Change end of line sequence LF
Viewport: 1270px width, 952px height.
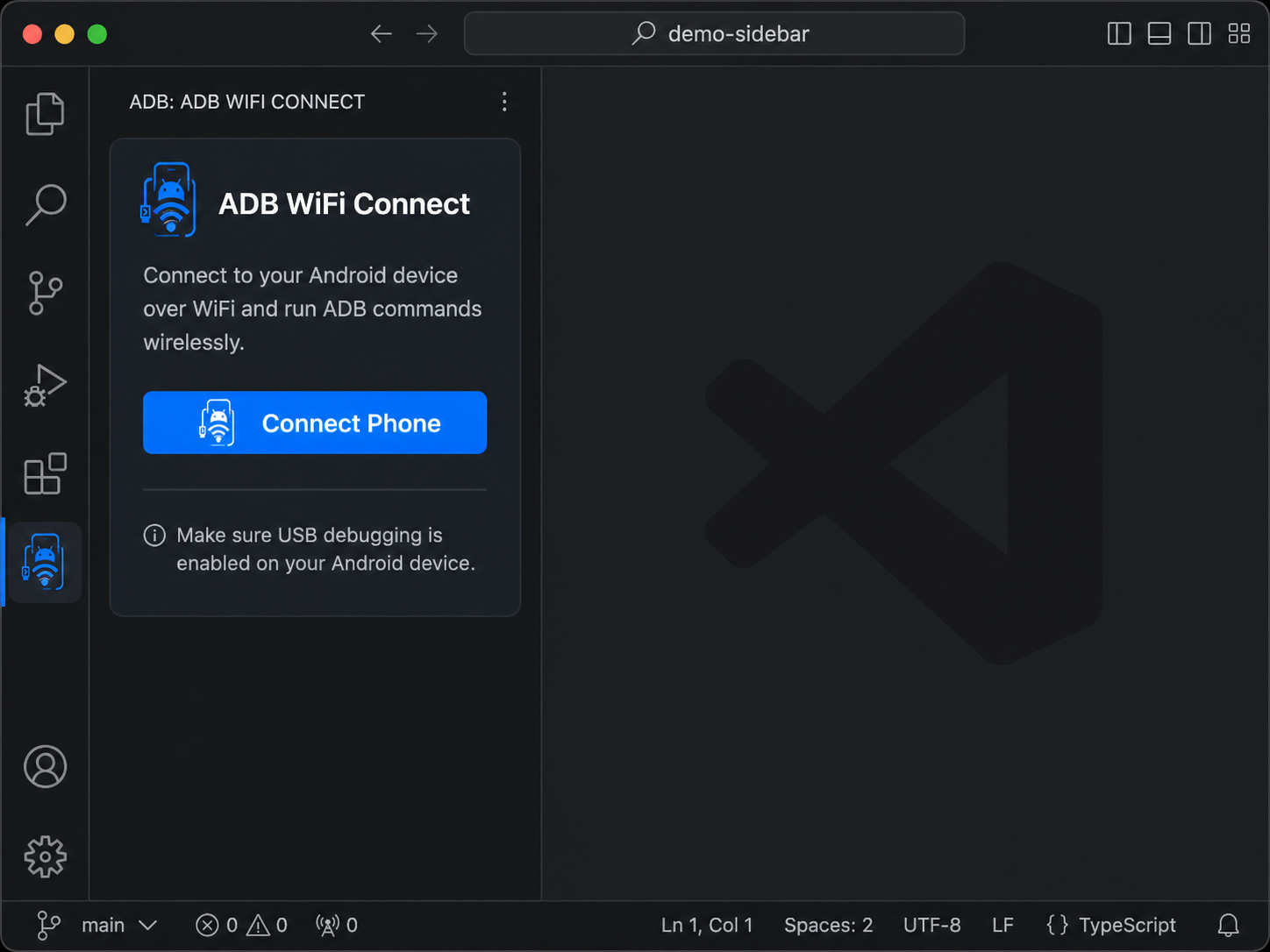(x=1002, y=925)
